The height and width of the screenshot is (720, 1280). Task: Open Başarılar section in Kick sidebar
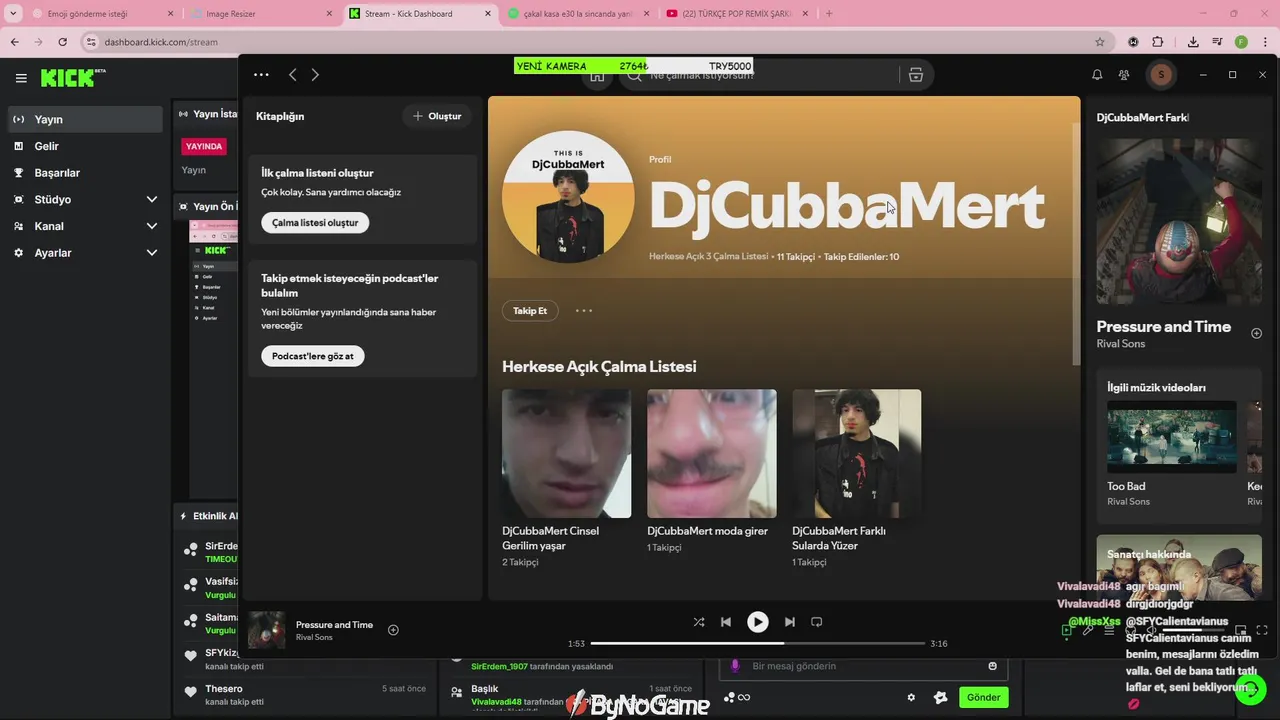(85, 173)
